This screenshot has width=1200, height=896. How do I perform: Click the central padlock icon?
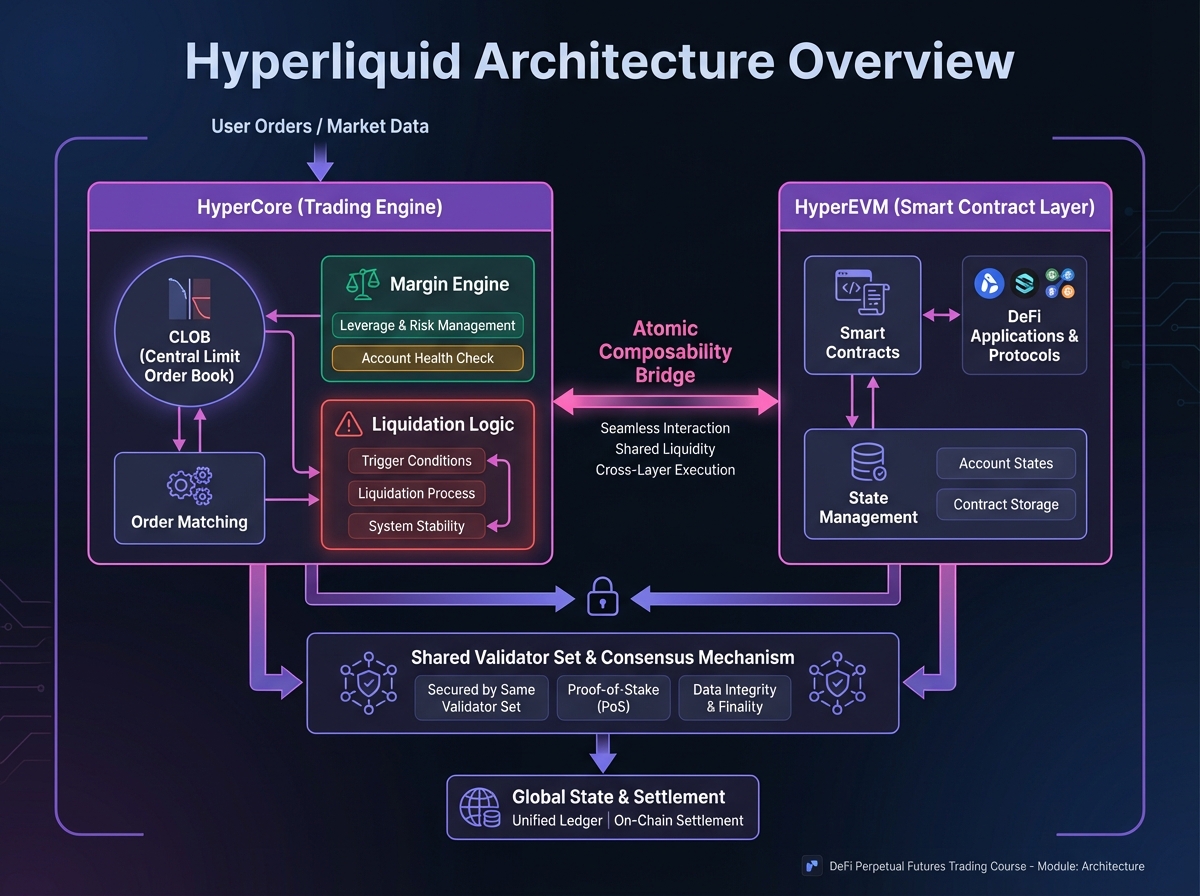coord(602,599)
